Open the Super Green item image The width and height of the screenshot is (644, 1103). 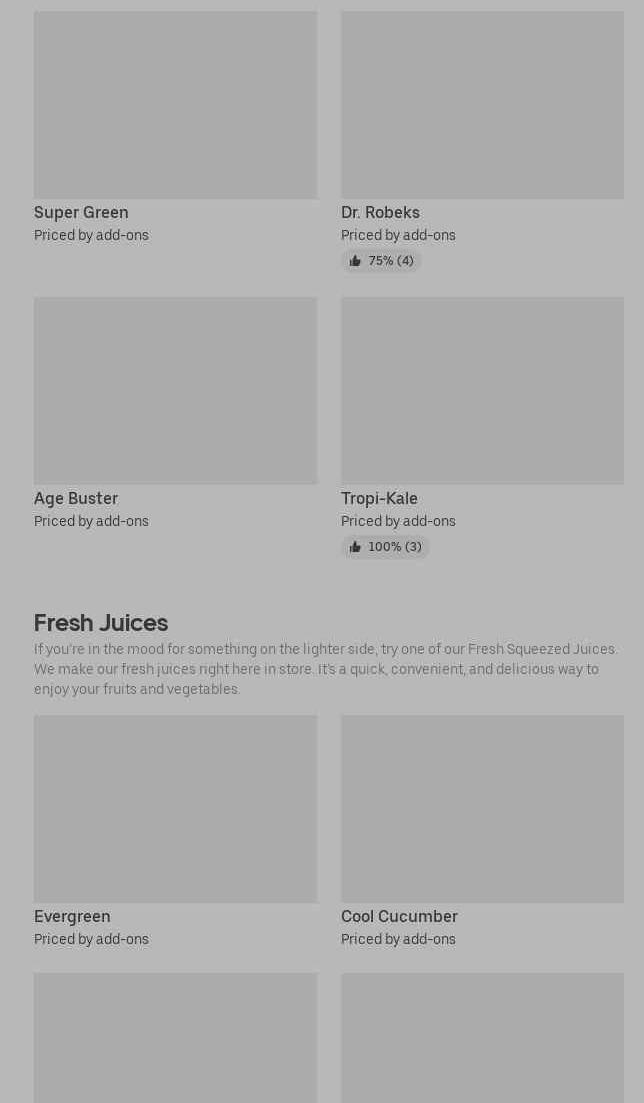click(x=175, y=105)
